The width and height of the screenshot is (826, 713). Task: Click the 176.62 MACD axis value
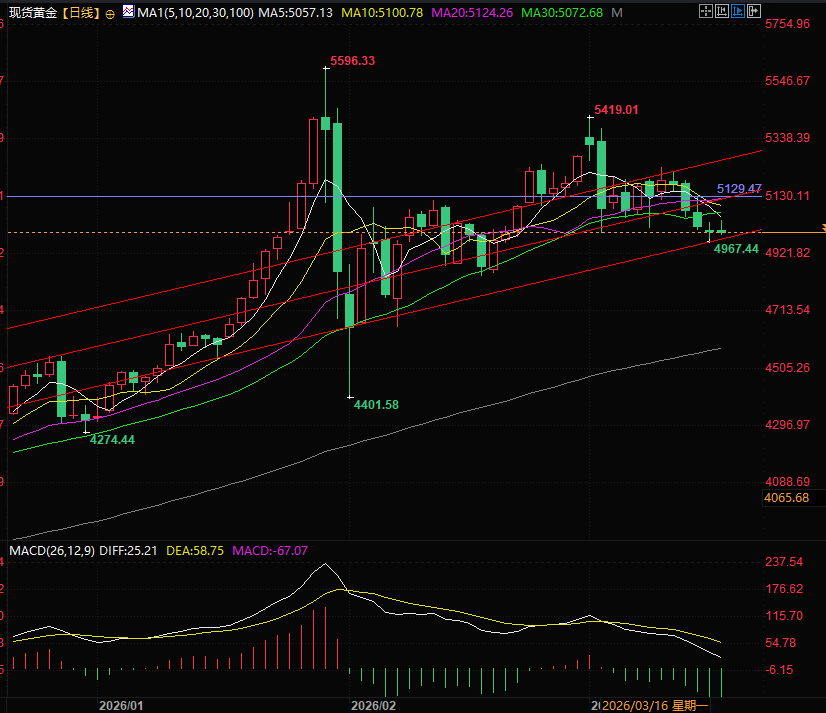[x=784, y=589]
